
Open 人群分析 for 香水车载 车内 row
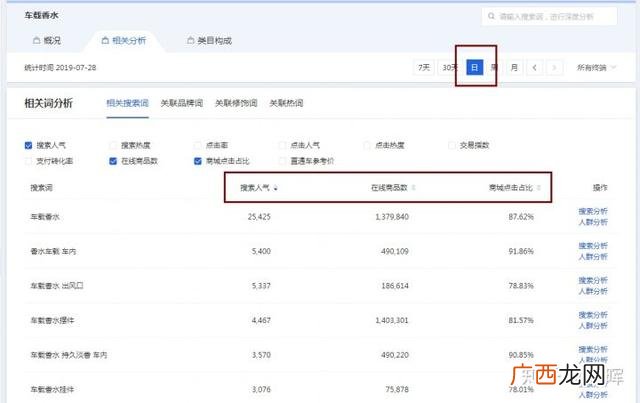593,256
